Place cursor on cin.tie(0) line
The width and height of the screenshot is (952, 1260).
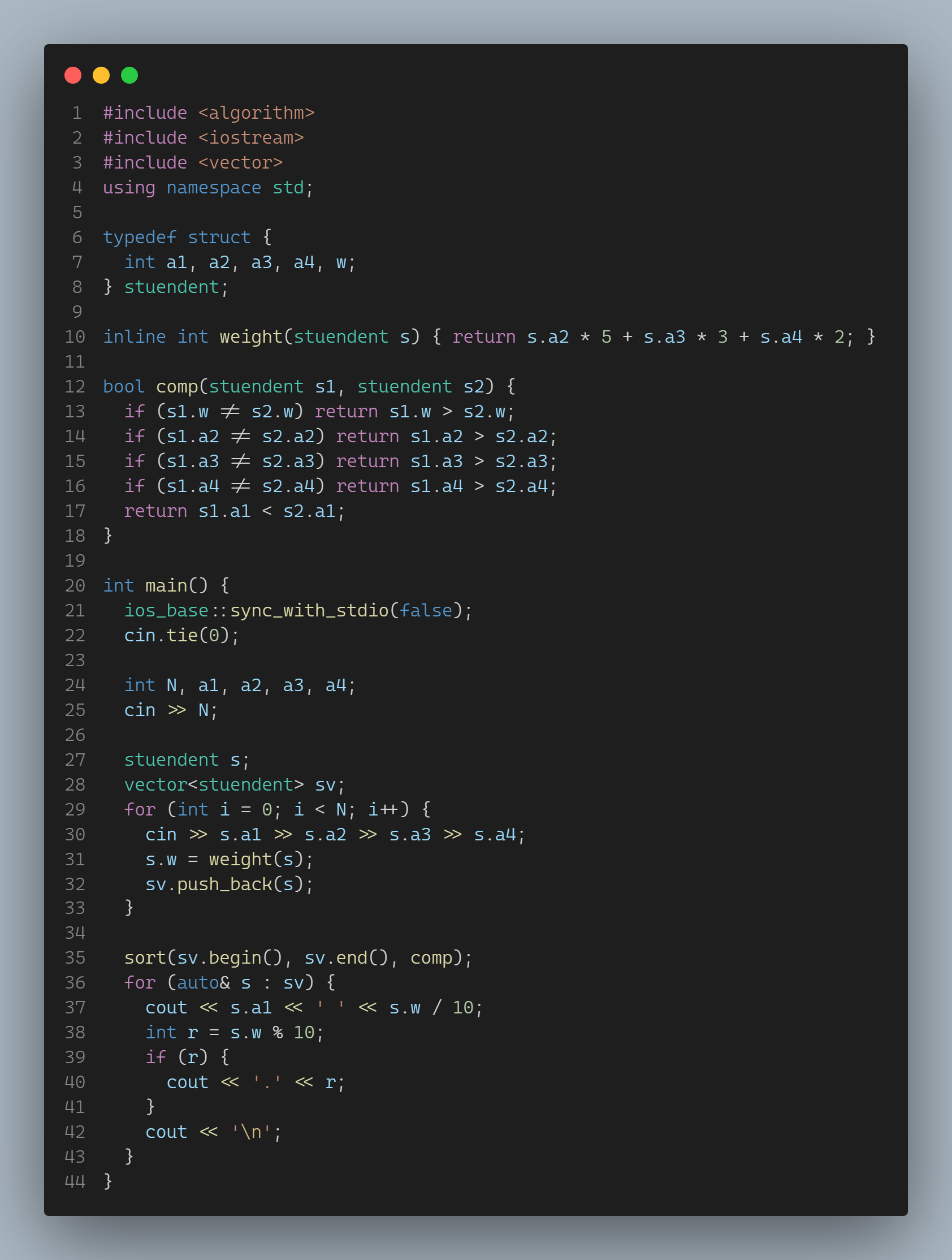pos(181,635)
